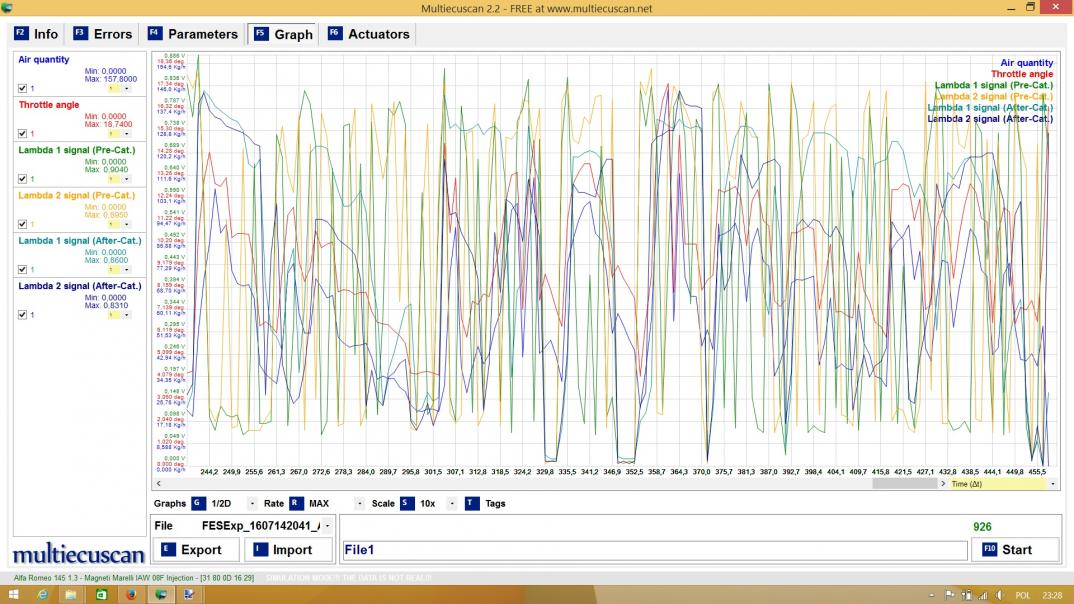Go to the Actuators tab
The width and height of the screenshot is (1074, 604).
click(369, 34)
